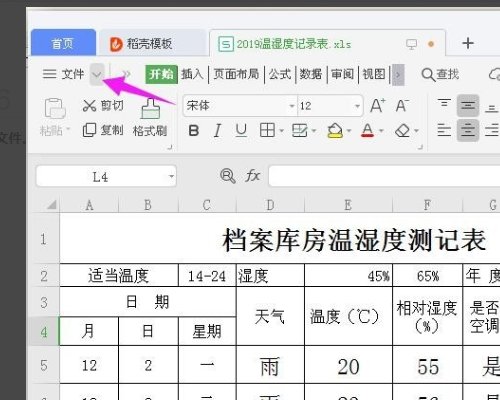This screenshot has height=400, width=500.
Task: Click the 剪切 cut button
Action: pyautogui.click(x=103, y=106)
